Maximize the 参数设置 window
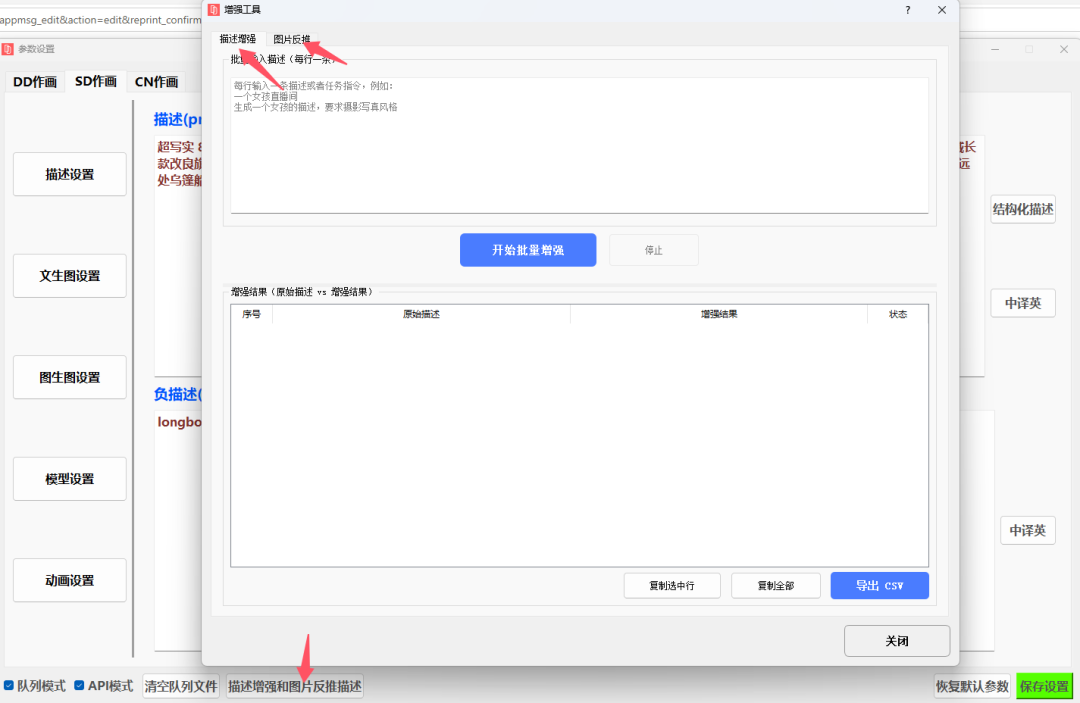 1029,49
